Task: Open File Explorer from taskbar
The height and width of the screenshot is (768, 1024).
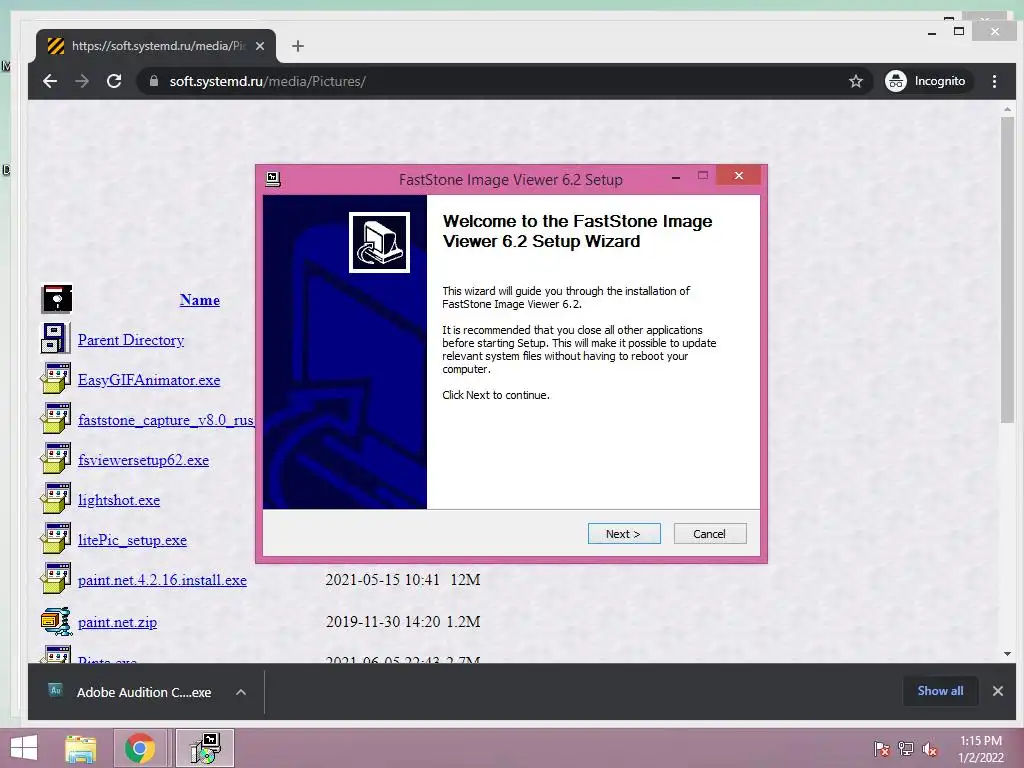Action: [81, 748]
